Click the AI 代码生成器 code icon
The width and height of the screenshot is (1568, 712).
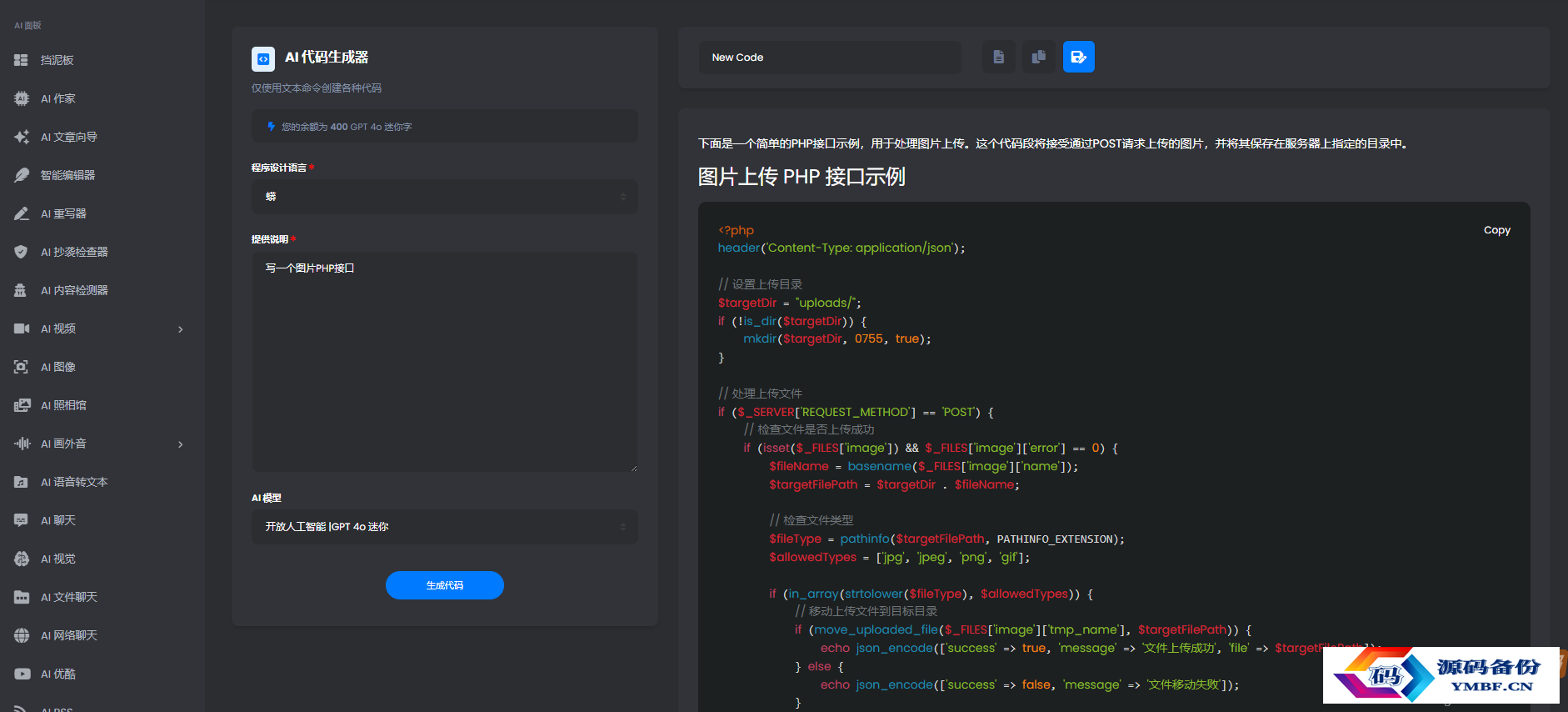point(263,58)
